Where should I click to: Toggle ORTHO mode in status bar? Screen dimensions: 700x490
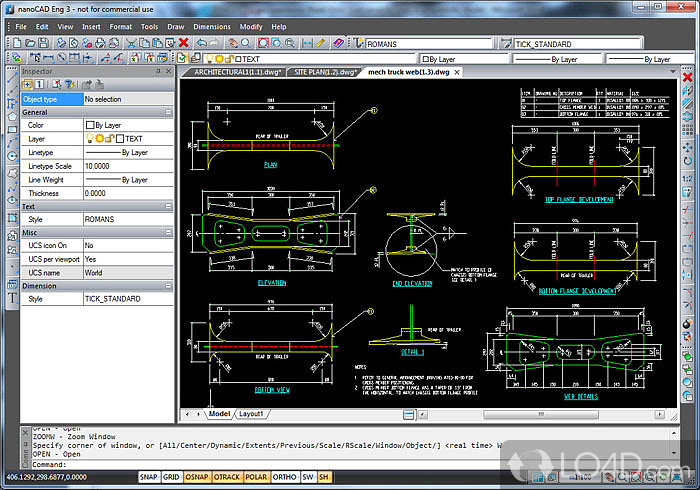[x=284, y=477]
